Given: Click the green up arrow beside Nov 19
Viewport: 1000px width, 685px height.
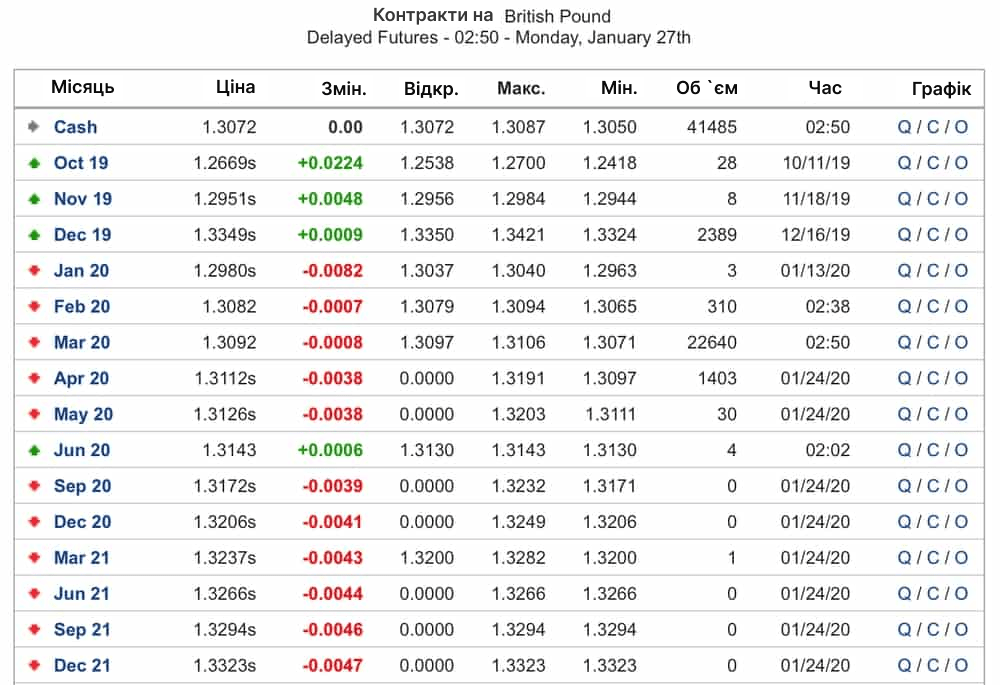Looking at the screenshot, I should 34,198.
